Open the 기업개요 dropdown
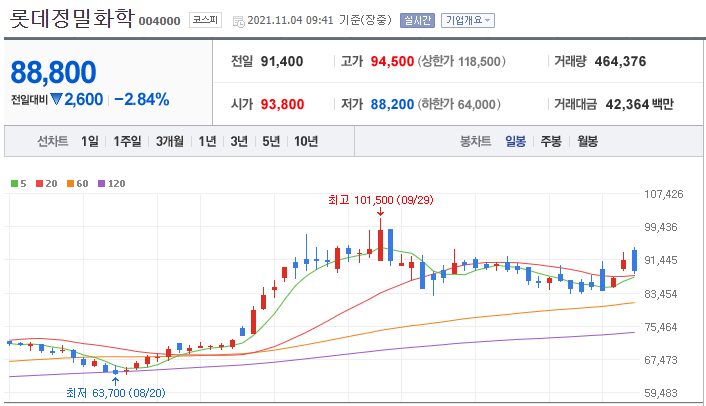This screenshot has height=406, width=706. click(468, 20)
